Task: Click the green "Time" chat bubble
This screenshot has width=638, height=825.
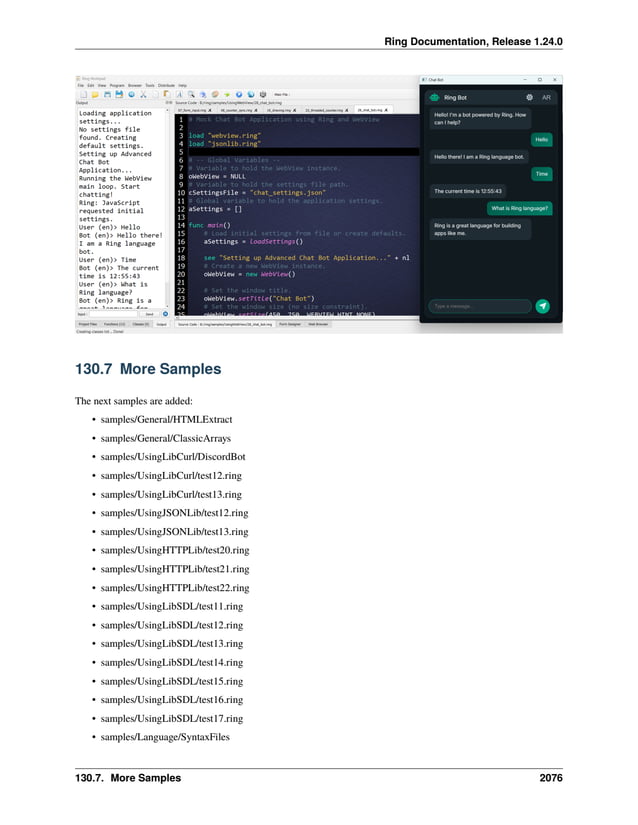Action: point(542,174)
